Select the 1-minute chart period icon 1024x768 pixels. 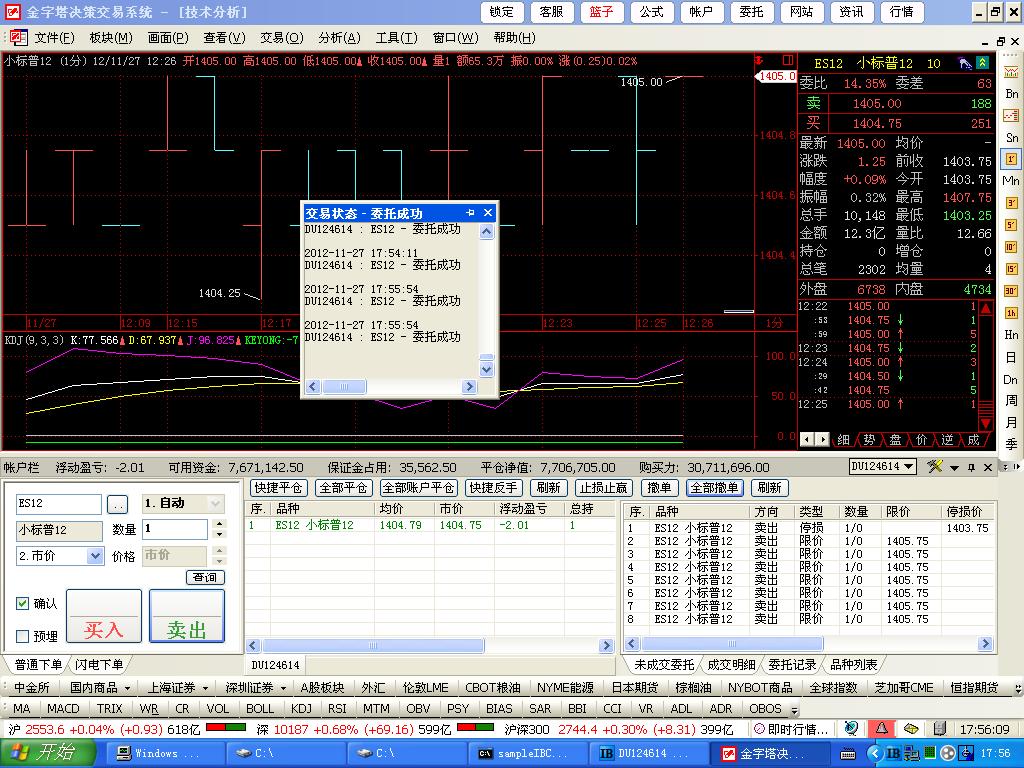click(x=1011, y=159)
